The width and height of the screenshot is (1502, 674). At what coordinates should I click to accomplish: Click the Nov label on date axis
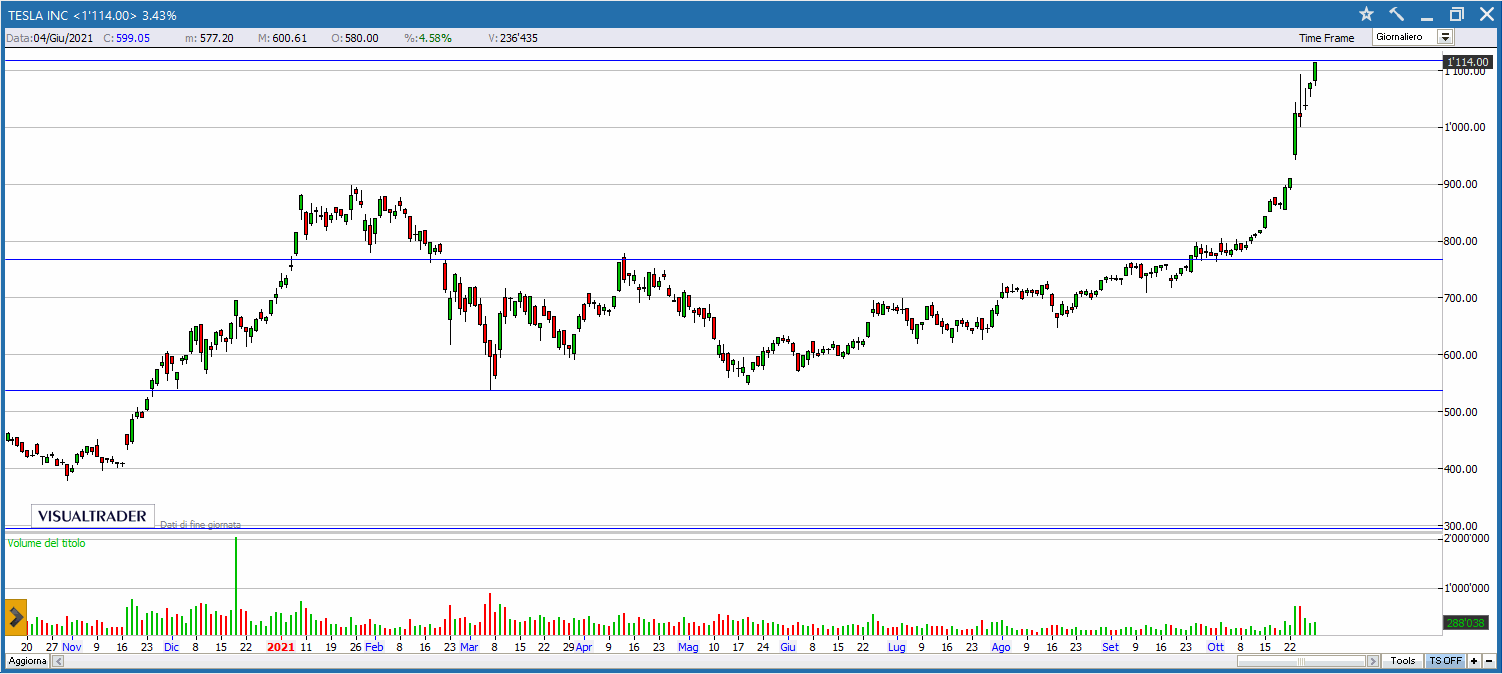(71, 647)
